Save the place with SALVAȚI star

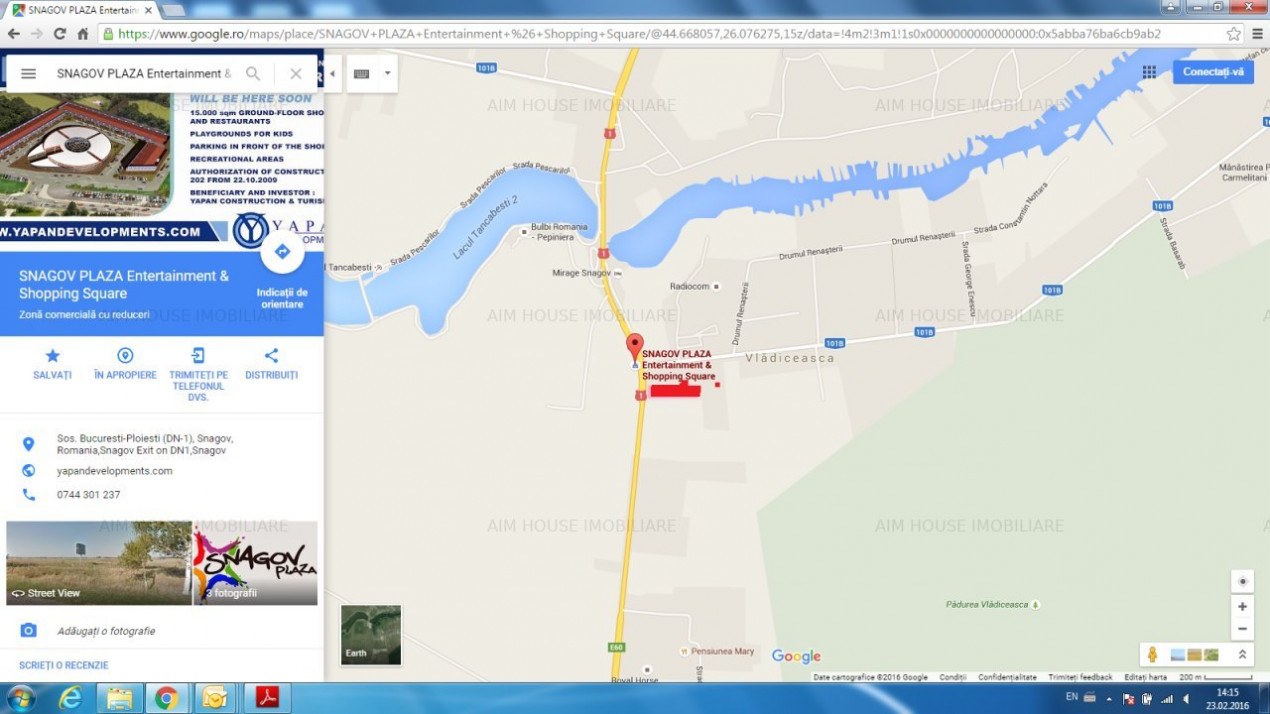tap(53, 364)
